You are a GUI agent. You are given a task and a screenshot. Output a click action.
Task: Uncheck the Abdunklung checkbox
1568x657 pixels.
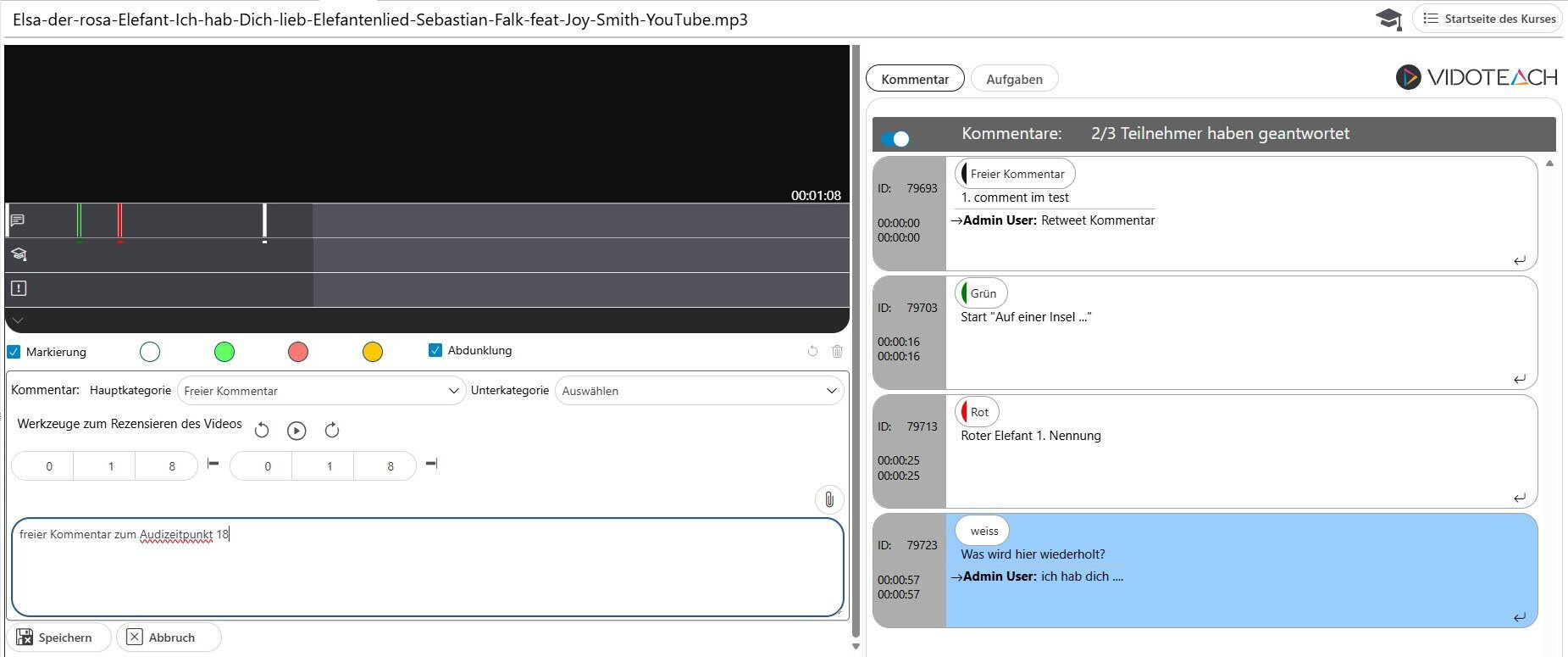click(435, 350)
